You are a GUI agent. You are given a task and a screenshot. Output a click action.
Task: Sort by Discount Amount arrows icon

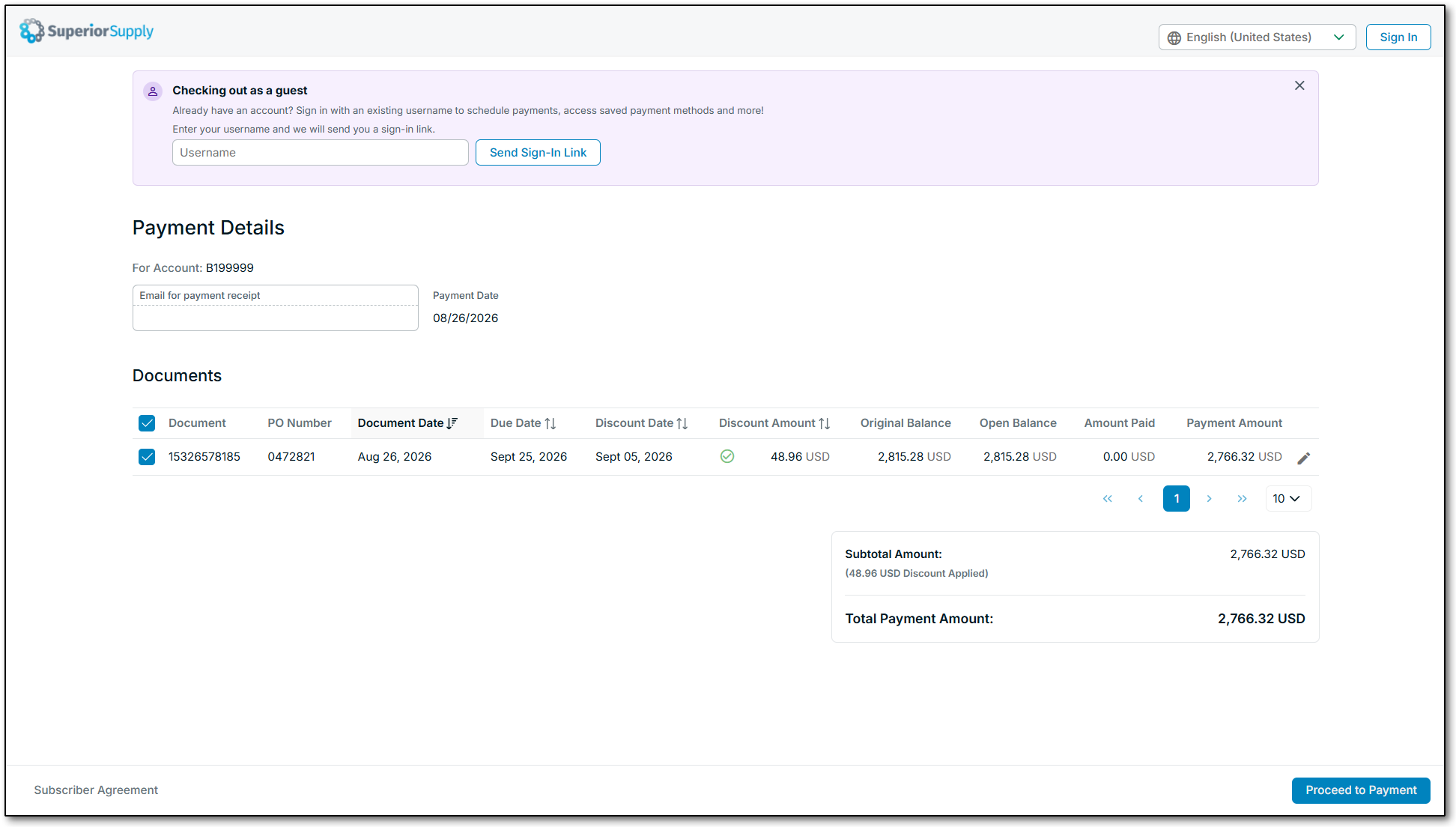click(825, 423)
